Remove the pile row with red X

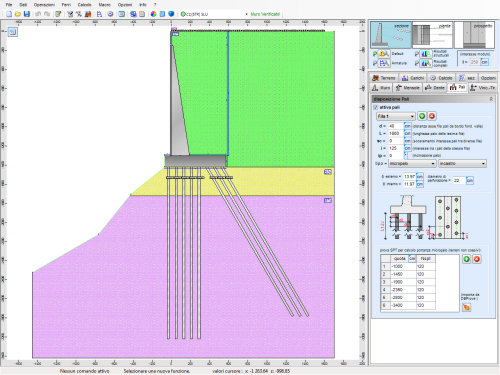click(x=432, y=116)
